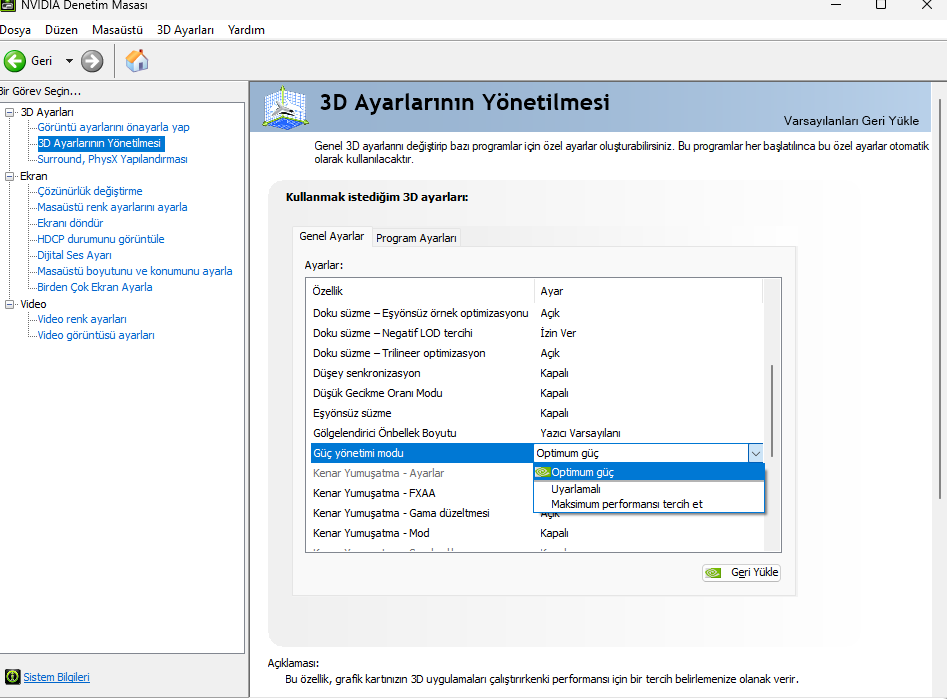
Task: Open Masaüstü renk ayarlarını ayarla
Action: pos(112,207)
